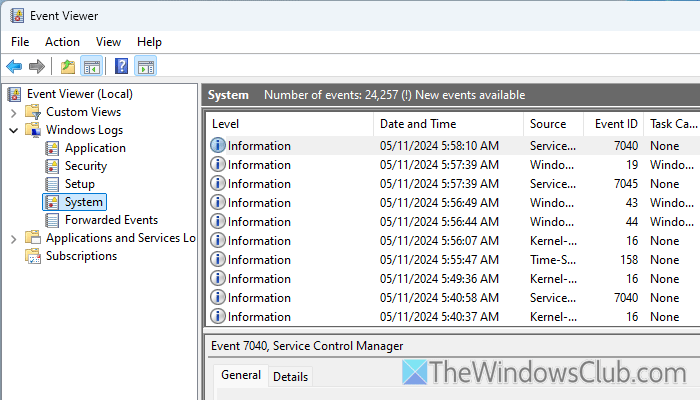Image resolution: width=700 pixels, height=400 pixels.
Task: Click the Back arrow toolbar button
Action: pyautogui.click(x=14, y=67)
